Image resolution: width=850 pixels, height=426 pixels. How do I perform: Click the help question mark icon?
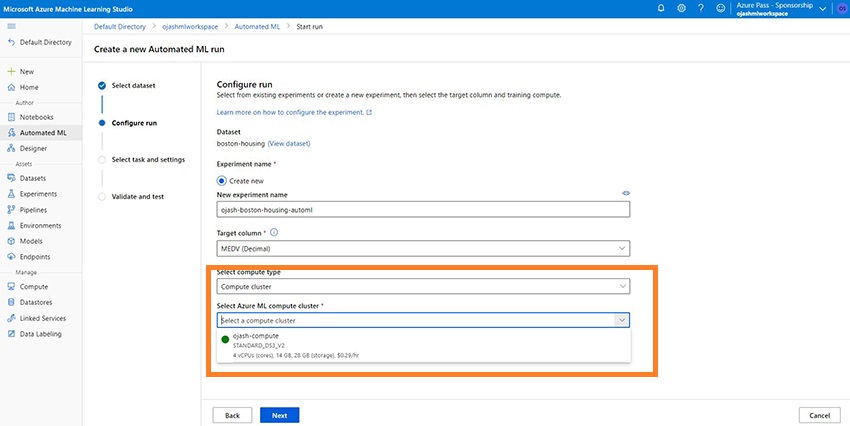(702, 8)
